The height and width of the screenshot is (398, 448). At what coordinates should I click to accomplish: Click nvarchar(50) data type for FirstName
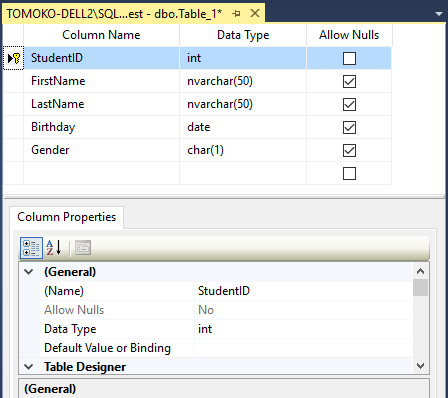tap(243, 81)
